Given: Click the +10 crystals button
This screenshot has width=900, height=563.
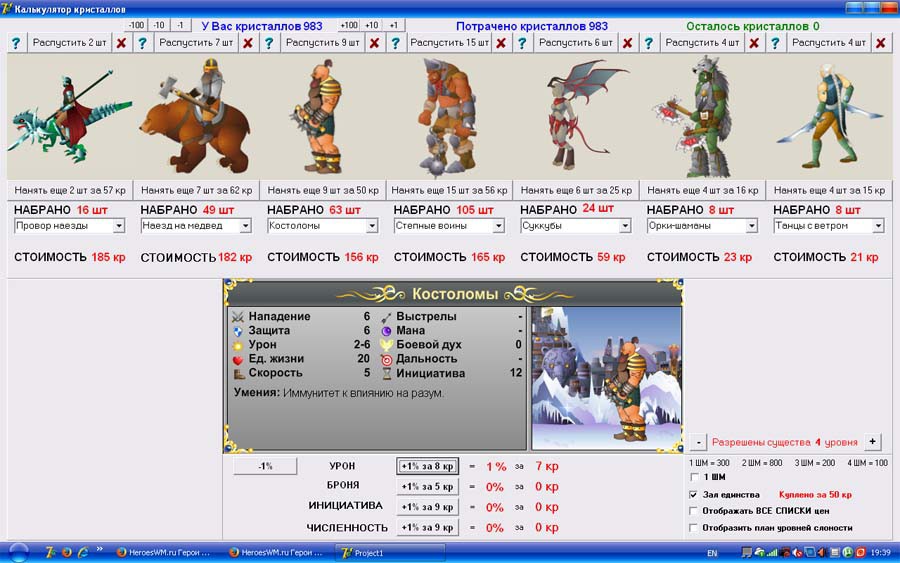Looking at the screenshot, I should [x=372, y=25].
